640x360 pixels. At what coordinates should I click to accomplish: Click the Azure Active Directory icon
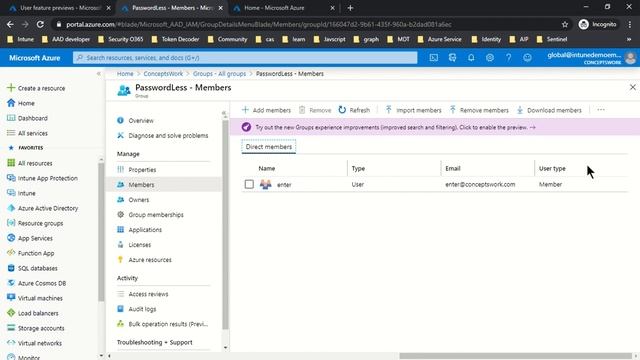click(11, 208)
